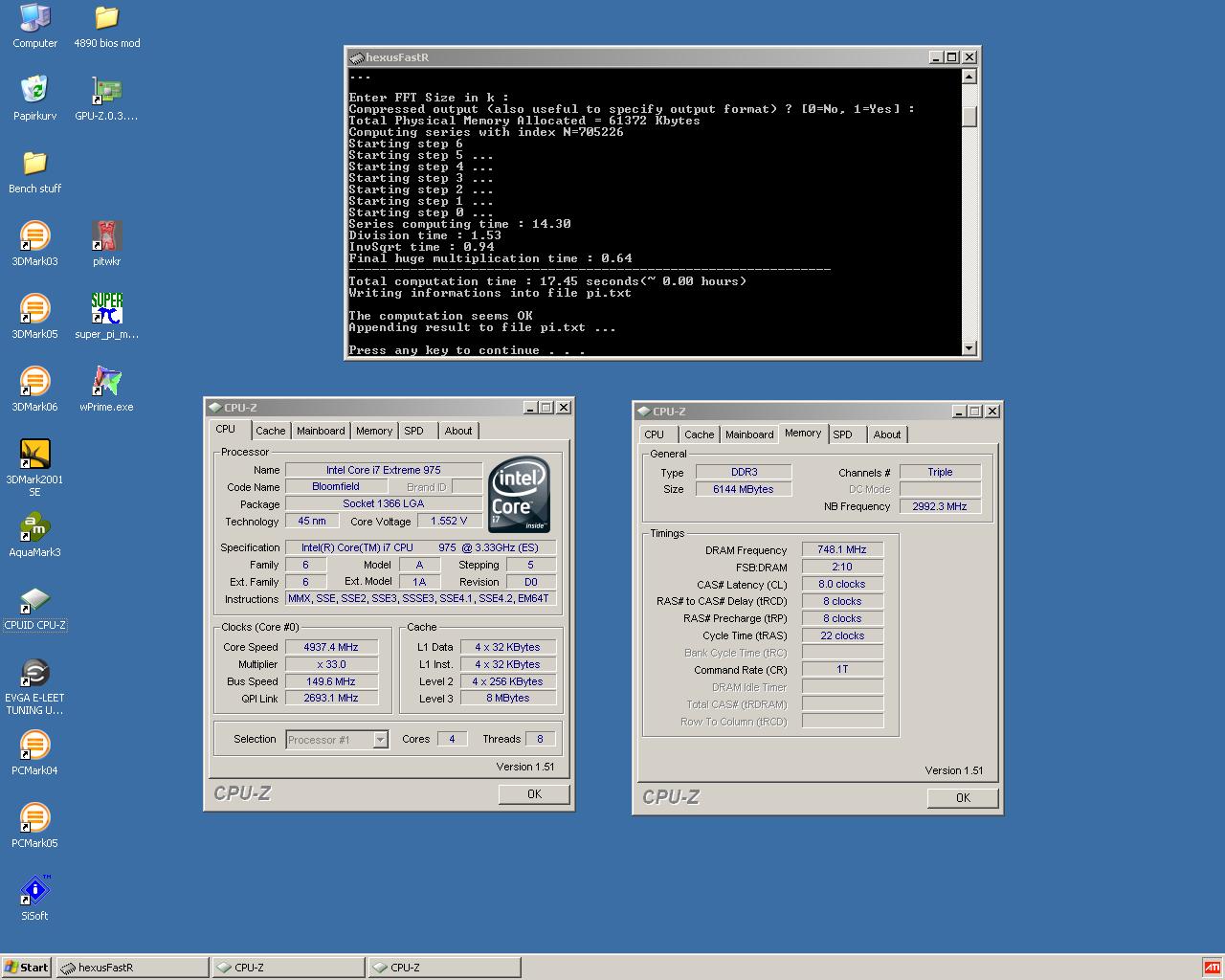Select the wPrime.exe icon
The width and height of the screenshot is (1225, 980).
[x=106, y=390]
